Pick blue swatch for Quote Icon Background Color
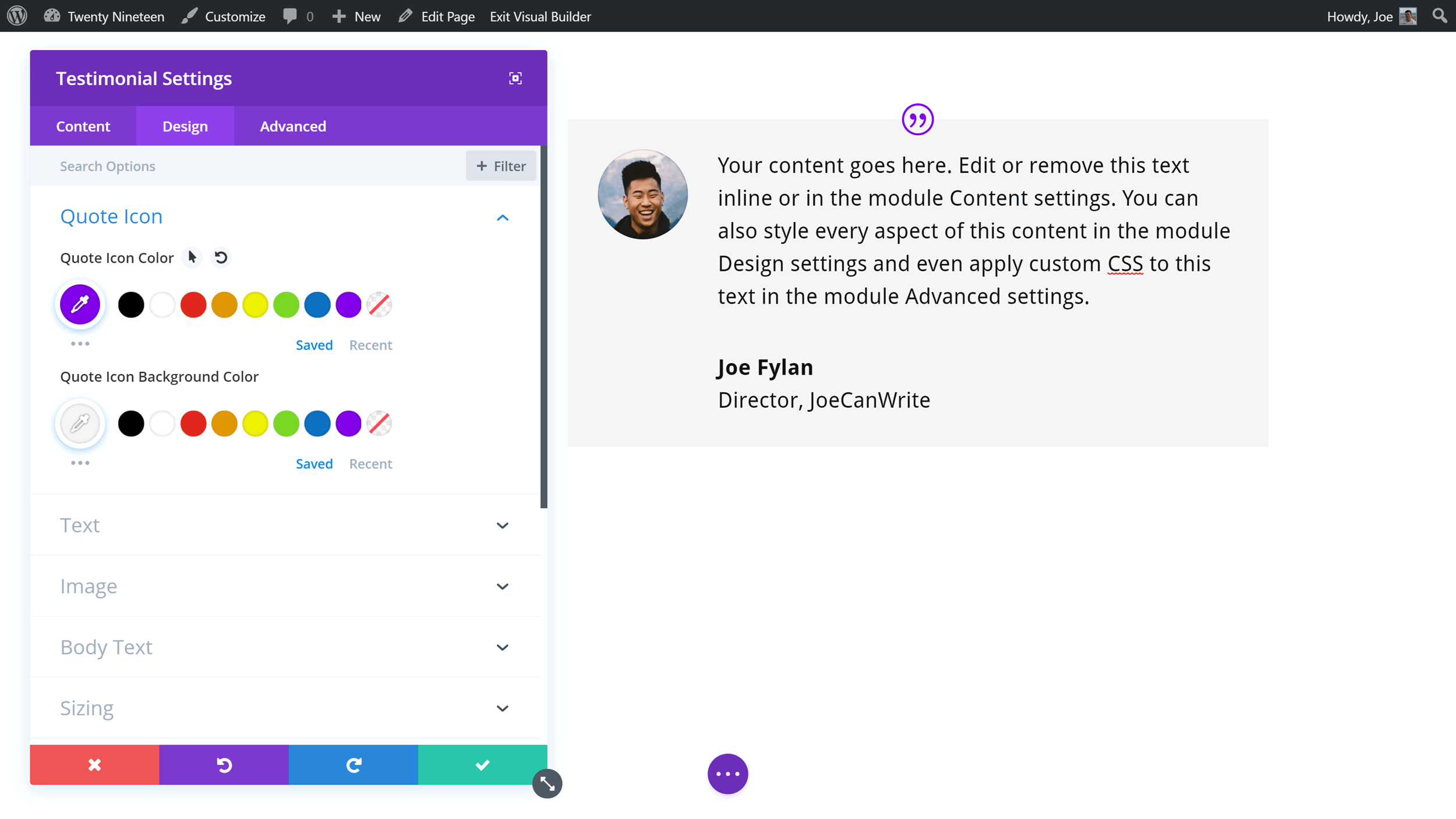The width and height of the screenshot is (1456, 819). (x=317, y=423)
